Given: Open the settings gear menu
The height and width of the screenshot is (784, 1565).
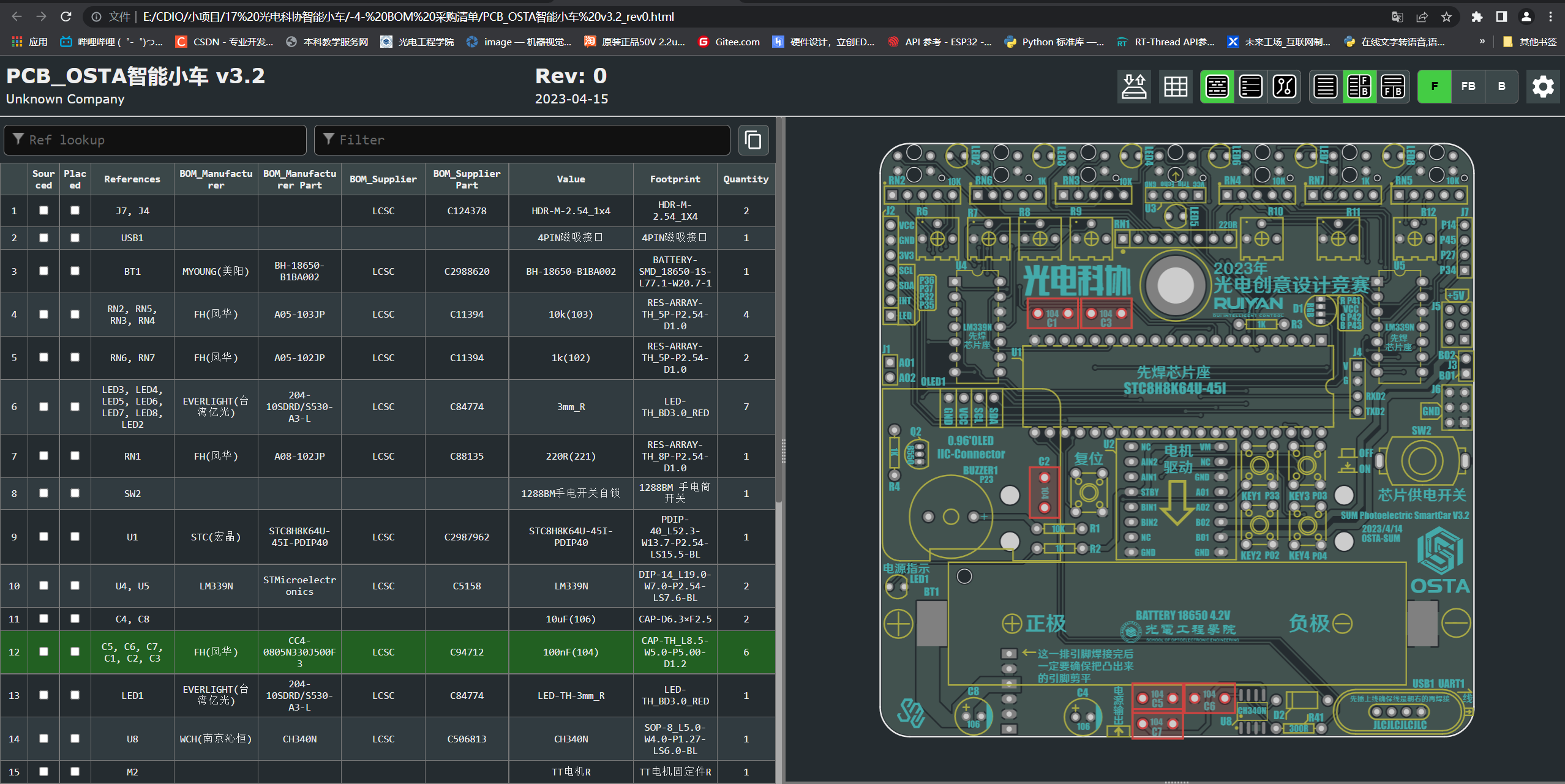Looking at the screenshot, I should (1543, 87).
